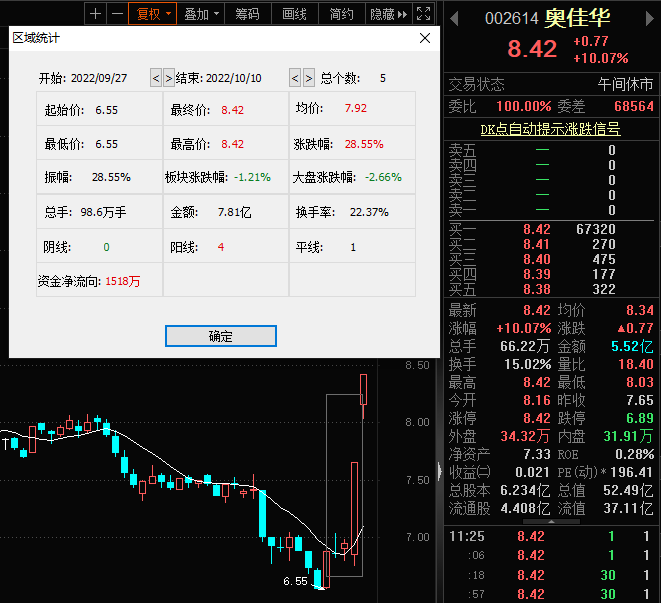
Task: Click the minus zoom-out chart icon
Action: (x=117, y=13)
